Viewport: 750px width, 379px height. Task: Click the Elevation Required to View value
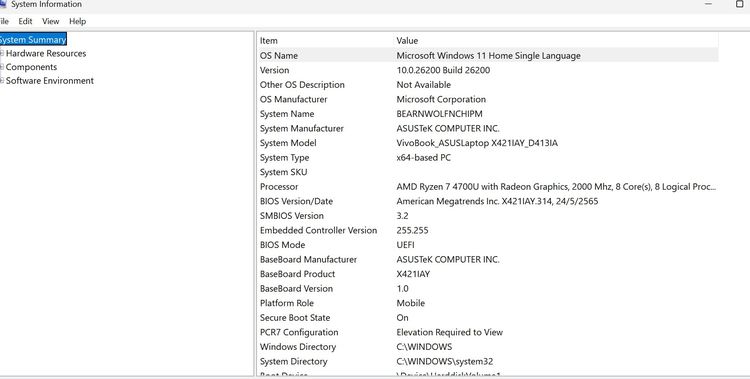(x=450, y=333)
